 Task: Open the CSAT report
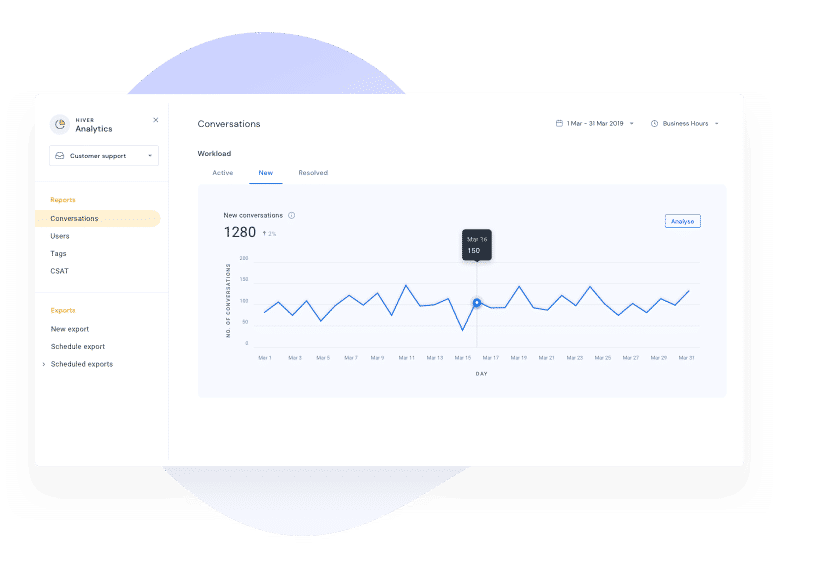tap(59, 271)
